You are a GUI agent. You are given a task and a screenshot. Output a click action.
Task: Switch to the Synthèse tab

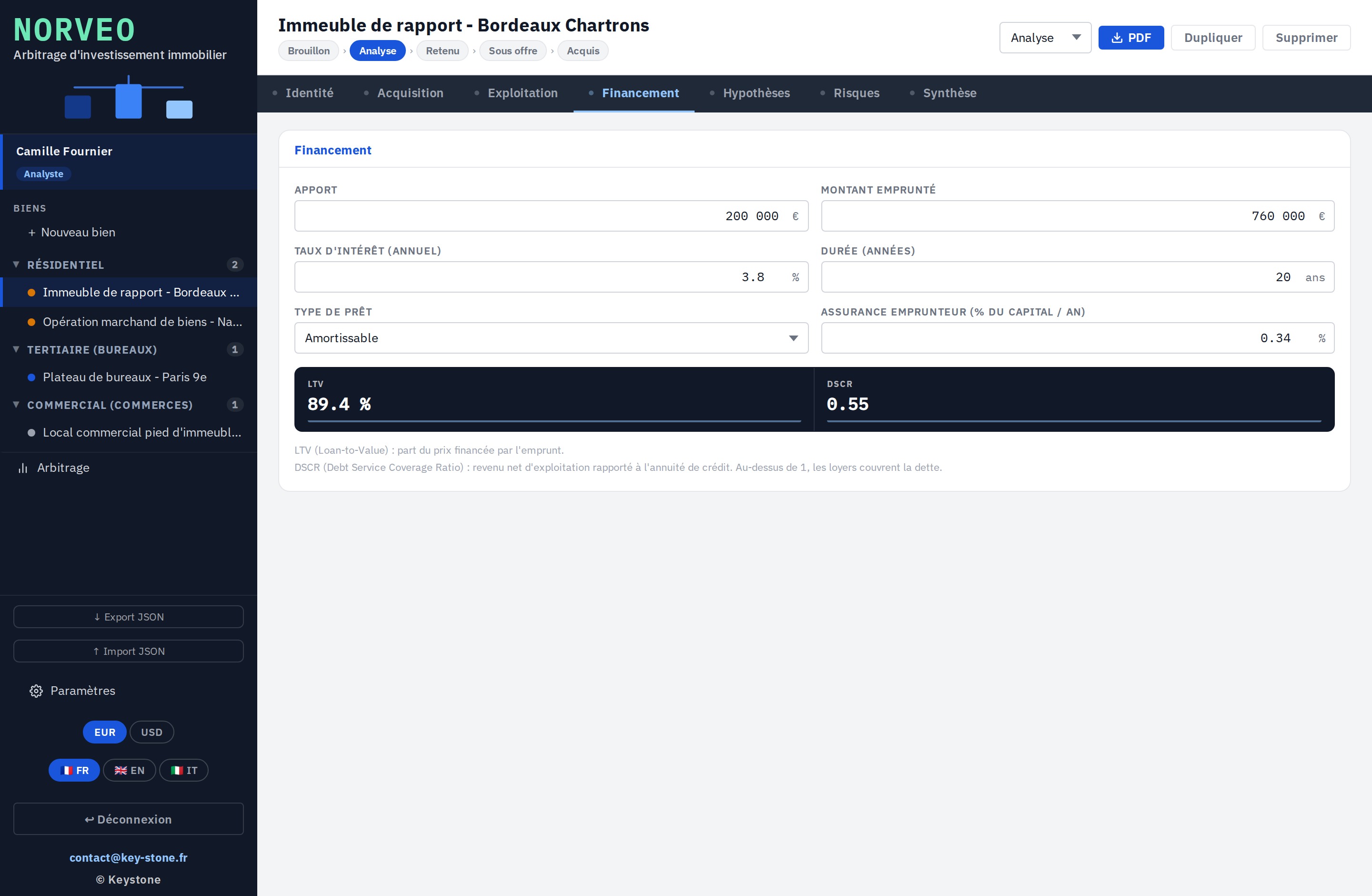[x=943, y=93]
